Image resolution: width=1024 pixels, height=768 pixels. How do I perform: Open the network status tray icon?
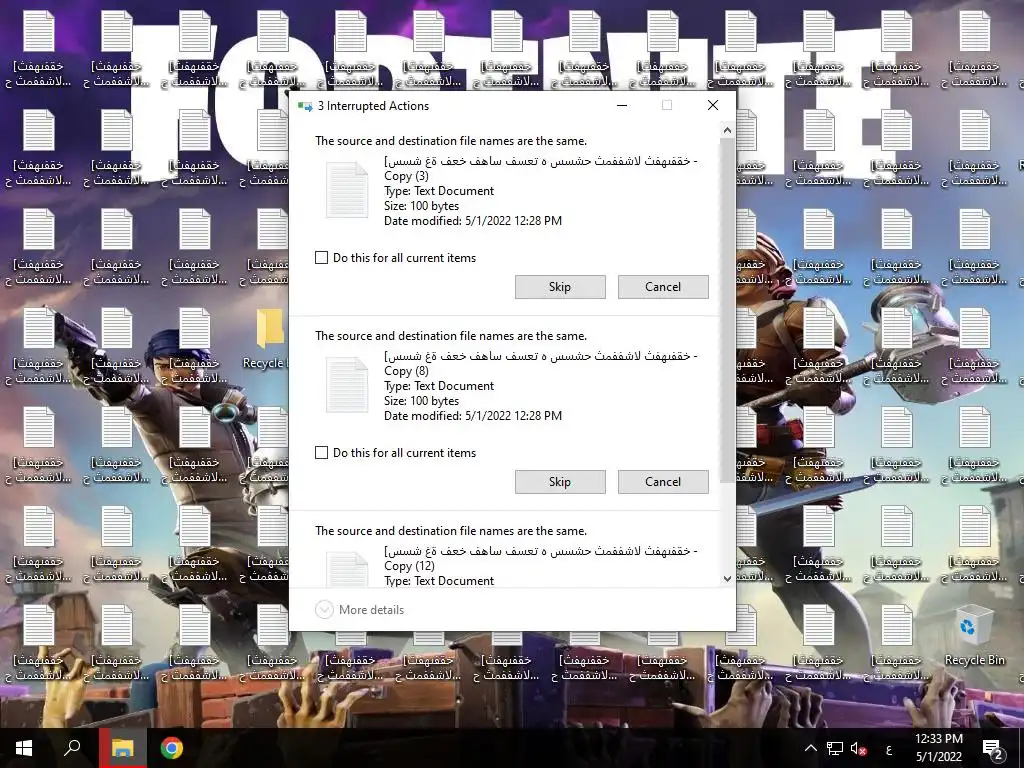pyautogui.click(x=835, y=748)
